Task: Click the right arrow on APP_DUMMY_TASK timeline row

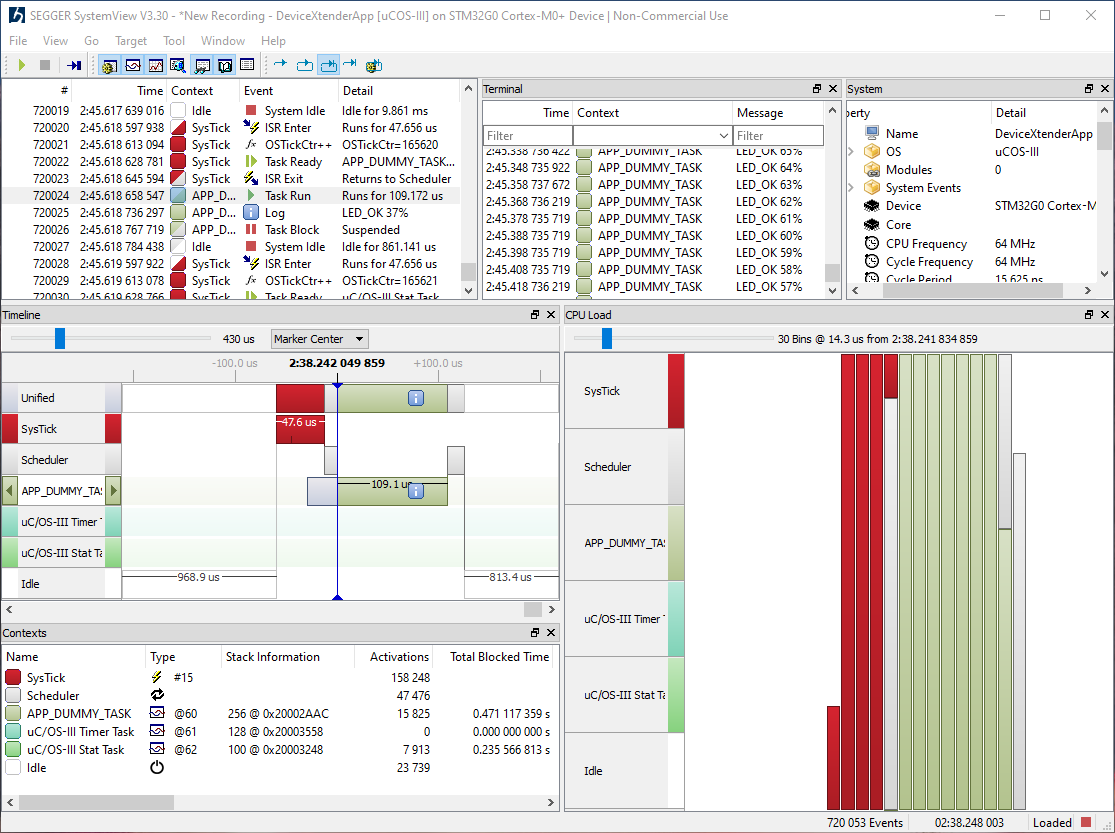Action: (113, 490)
